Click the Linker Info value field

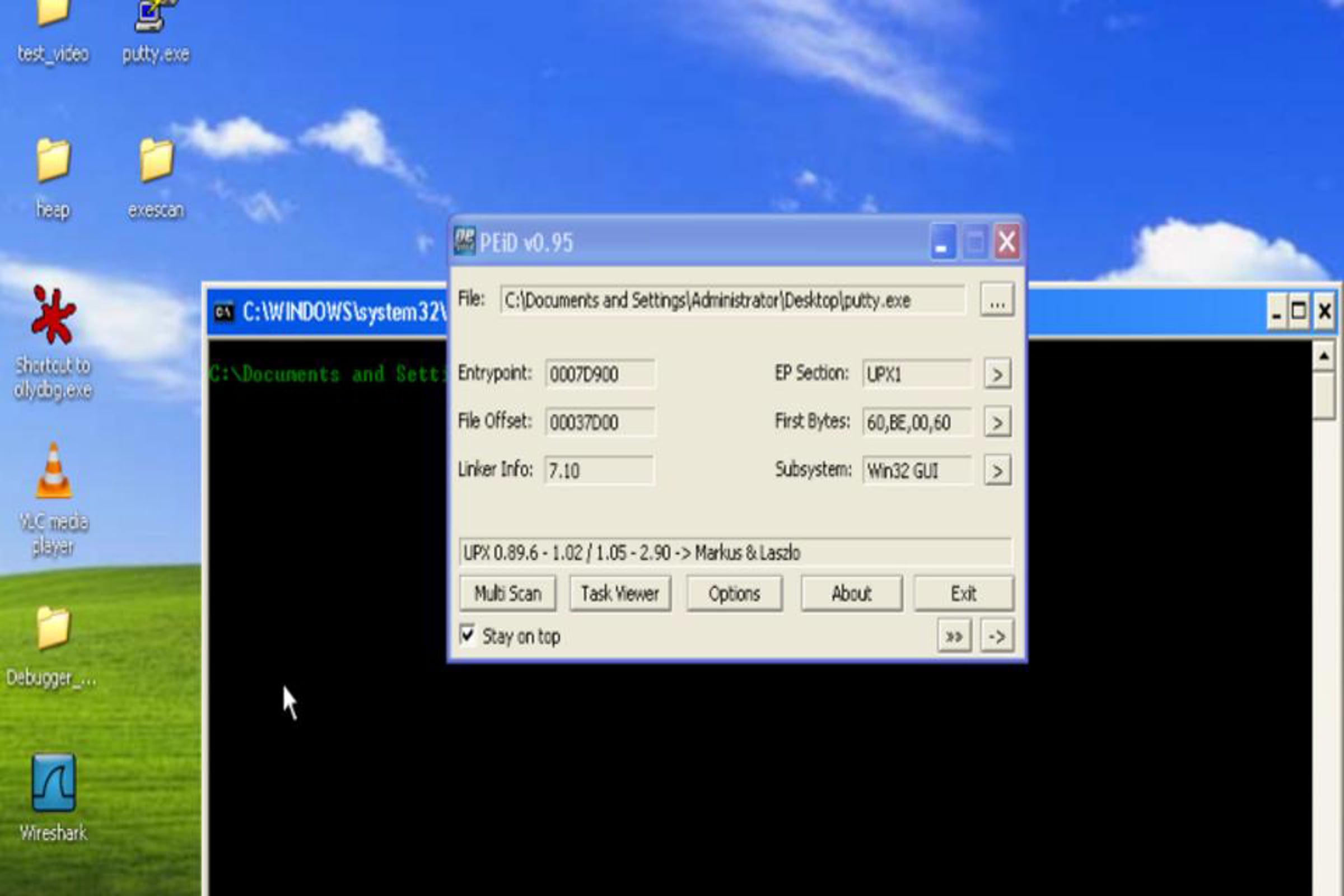(x=599, y=470)
